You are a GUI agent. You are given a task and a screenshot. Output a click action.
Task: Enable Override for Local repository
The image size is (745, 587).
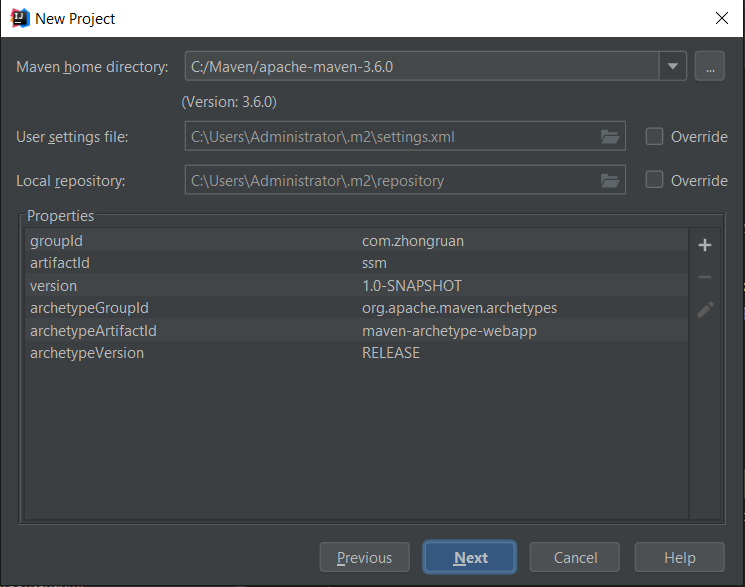click(x=655, y=181)
